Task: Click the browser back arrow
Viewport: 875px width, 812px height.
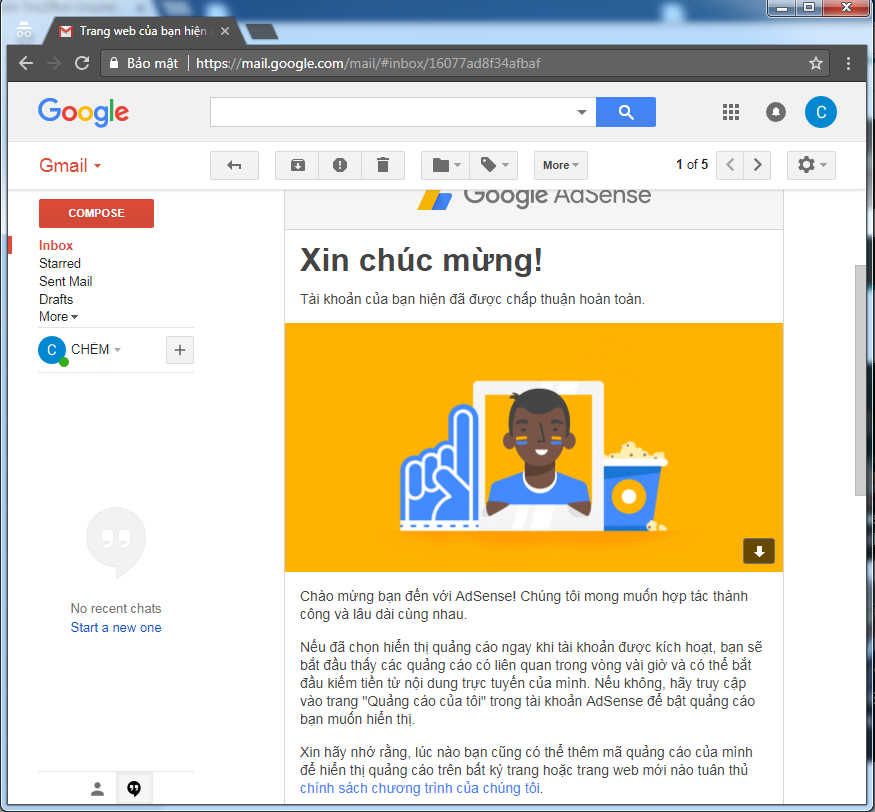Action: tap(26, 63)
